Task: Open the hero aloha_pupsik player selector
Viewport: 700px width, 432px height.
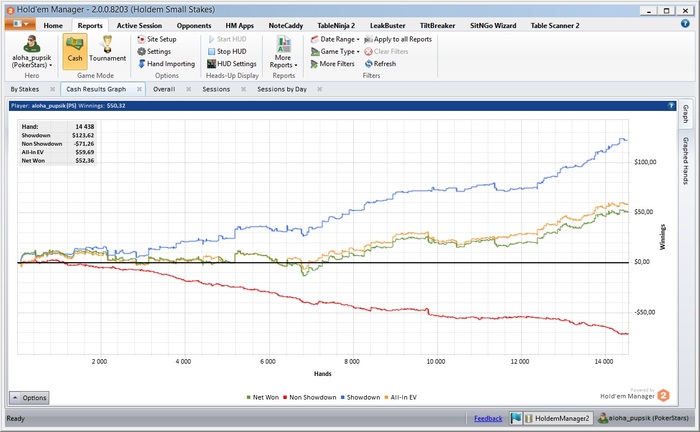Action: coord(29,50)
